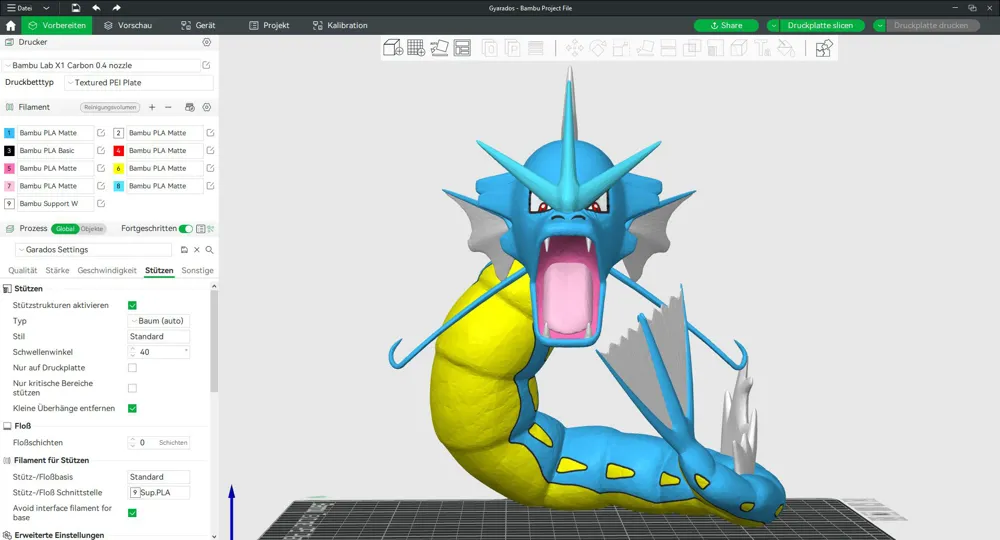
Task: Toggle the Fortgeschritten switch
Action: point(186,228)
